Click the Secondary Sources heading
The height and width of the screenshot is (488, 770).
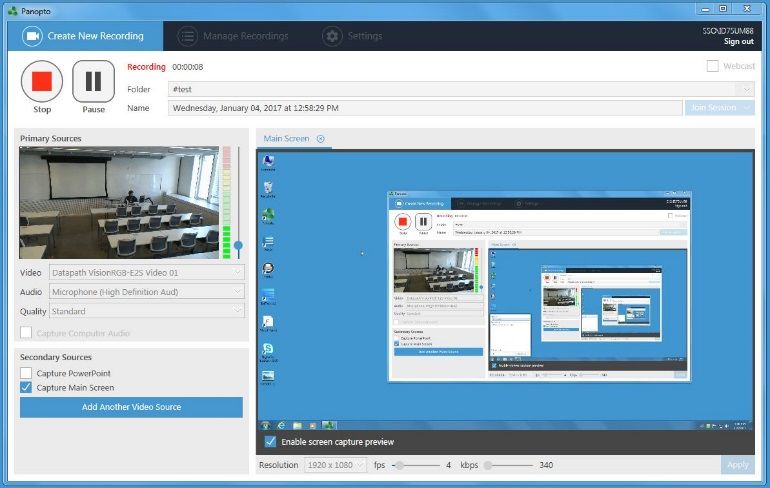pos(55,357)
